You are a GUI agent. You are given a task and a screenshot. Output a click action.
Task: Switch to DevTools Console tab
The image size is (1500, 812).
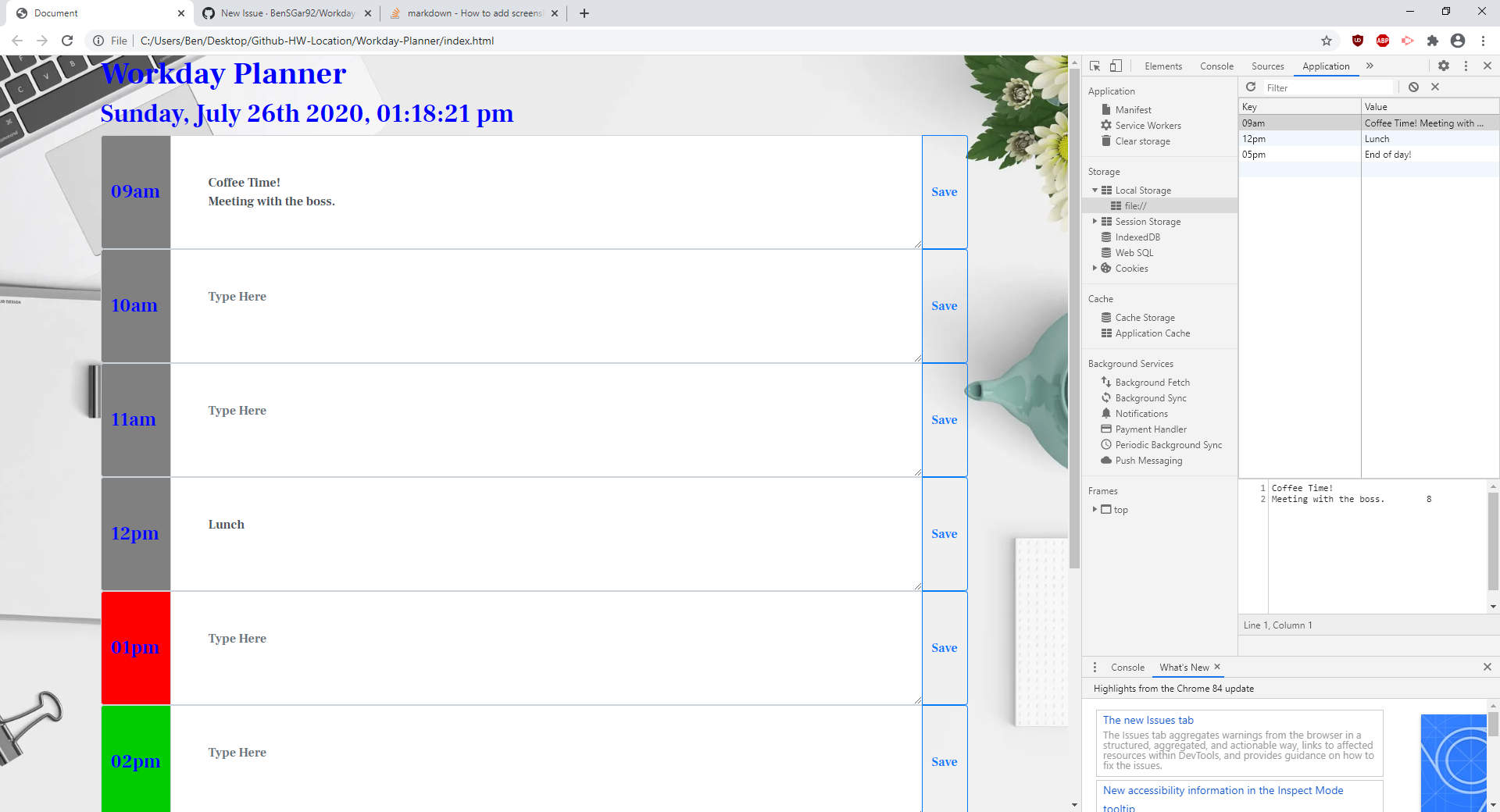(1216, 66)
